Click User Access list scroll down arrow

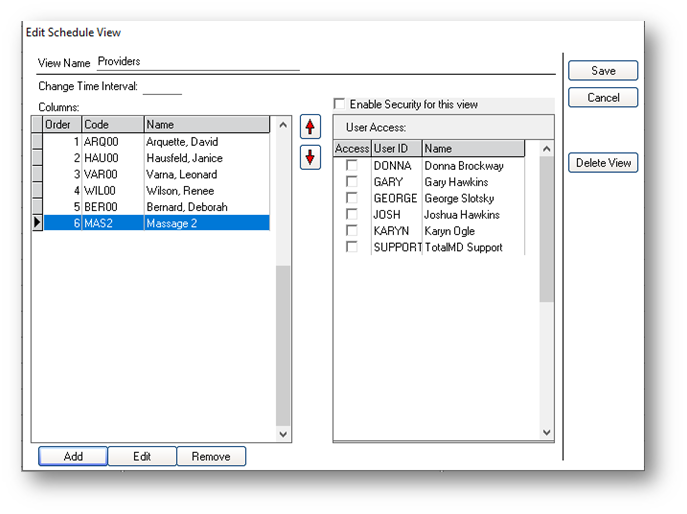click(x=546, y=432)
